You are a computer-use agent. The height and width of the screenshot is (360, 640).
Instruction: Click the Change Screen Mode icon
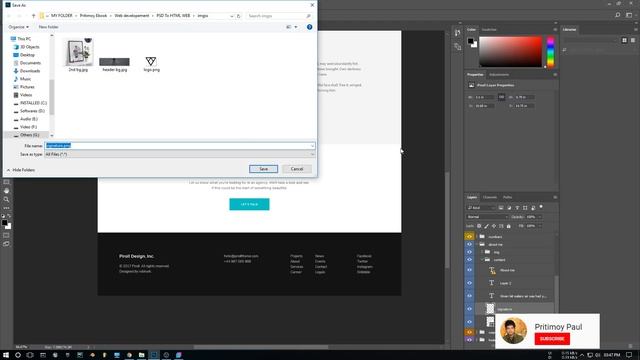[x=6, y=244]
